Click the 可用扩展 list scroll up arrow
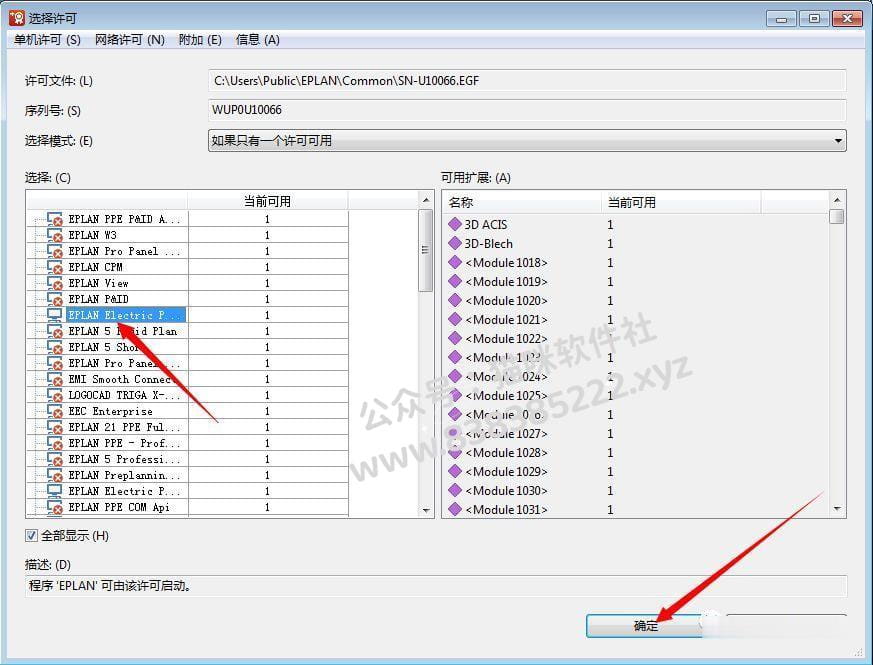Screen dimensions: 873x665 [837, 200]
